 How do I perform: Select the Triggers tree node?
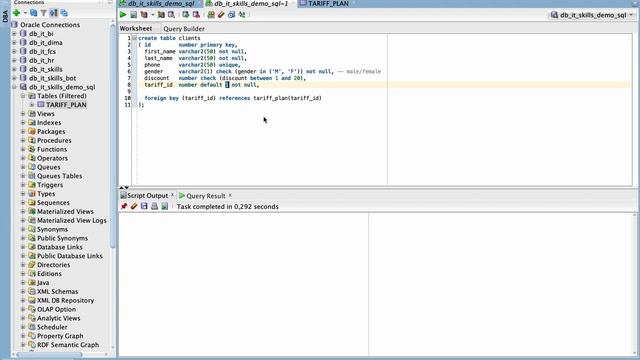pos(50,185)
